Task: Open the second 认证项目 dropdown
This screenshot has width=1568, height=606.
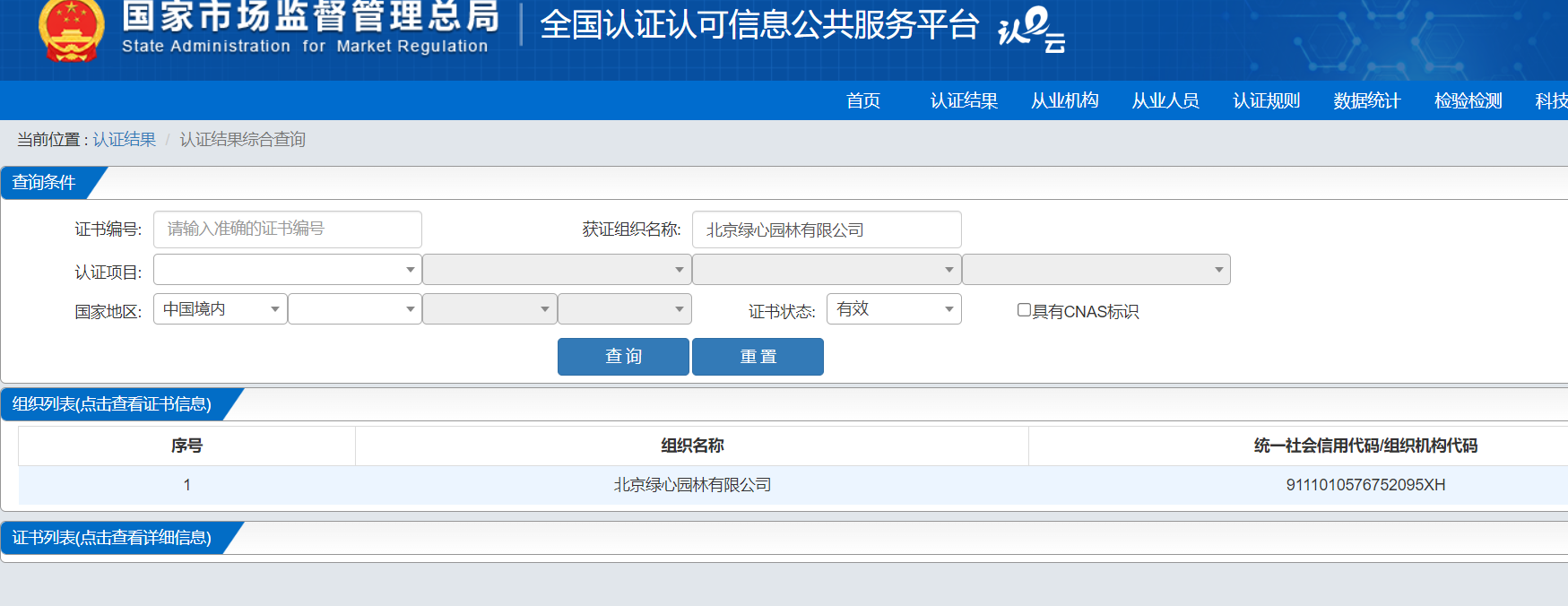Action: [x=557, y=269]
